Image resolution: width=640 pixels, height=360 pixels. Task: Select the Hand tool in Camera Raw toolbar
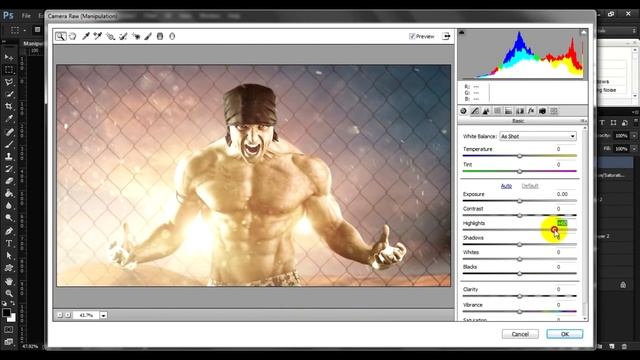point(73,36)
